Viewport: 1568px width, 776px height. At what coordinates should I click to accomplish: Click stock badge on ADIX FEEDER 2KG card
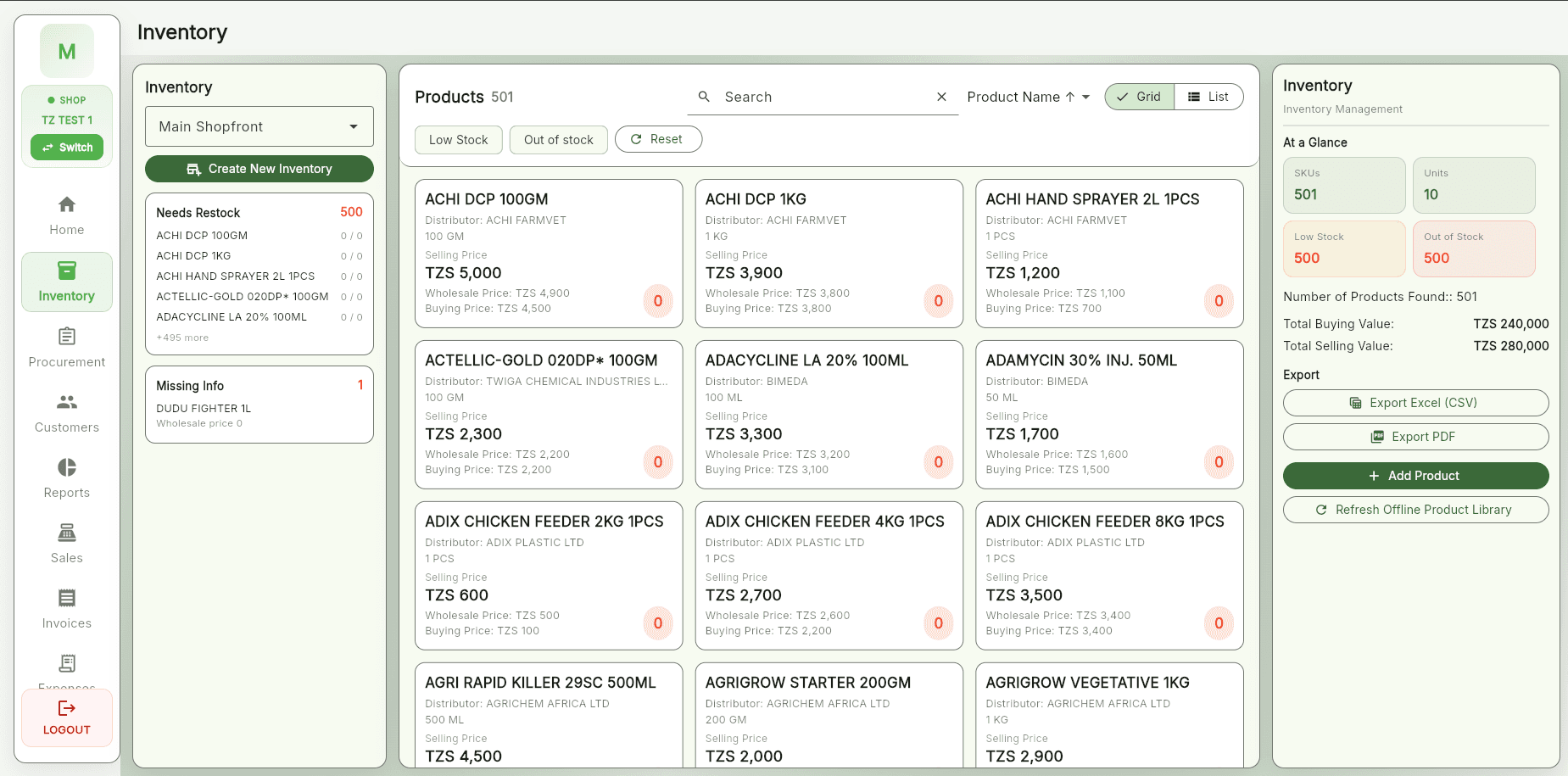(x=658, y=623)
